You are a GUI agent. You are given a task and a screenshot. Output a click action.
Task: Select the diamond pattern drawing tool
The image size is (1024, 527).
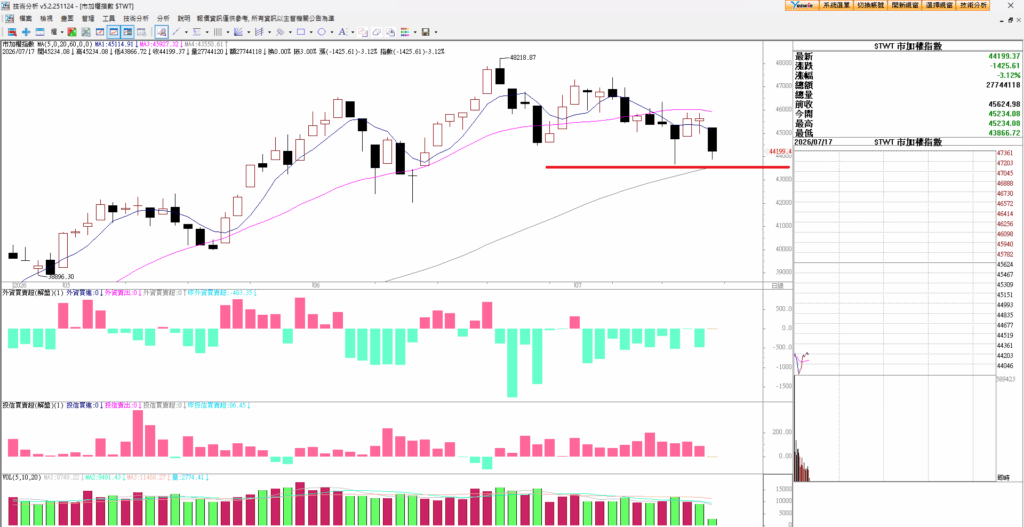coord(280,32)
